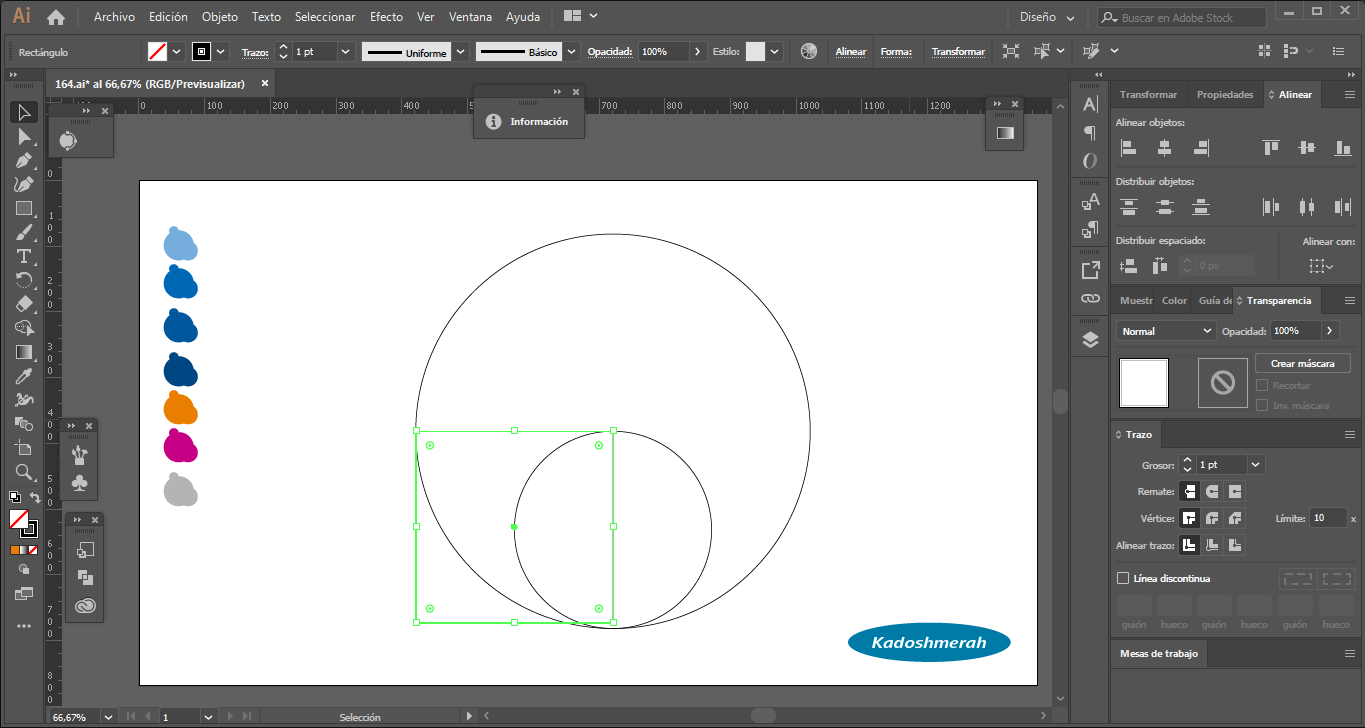Open the Alinear panel menu
Screen dimensions: 1365x728
(x=1350, y=94)
